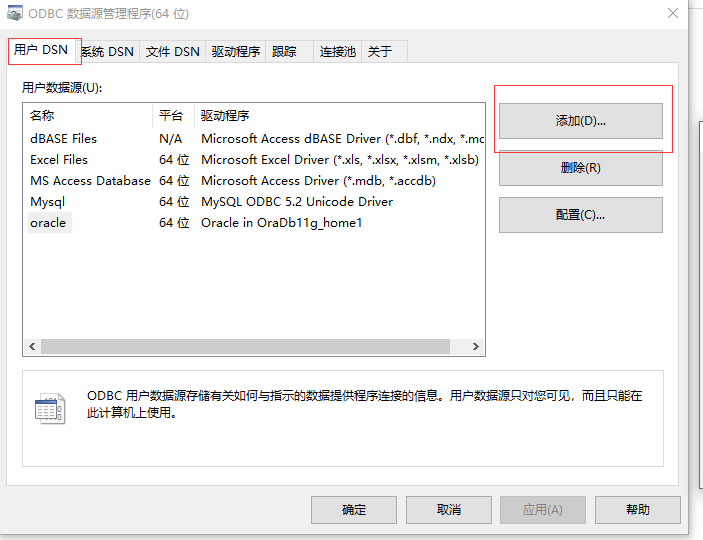Close the ODBC administrator window

point(673,13)
